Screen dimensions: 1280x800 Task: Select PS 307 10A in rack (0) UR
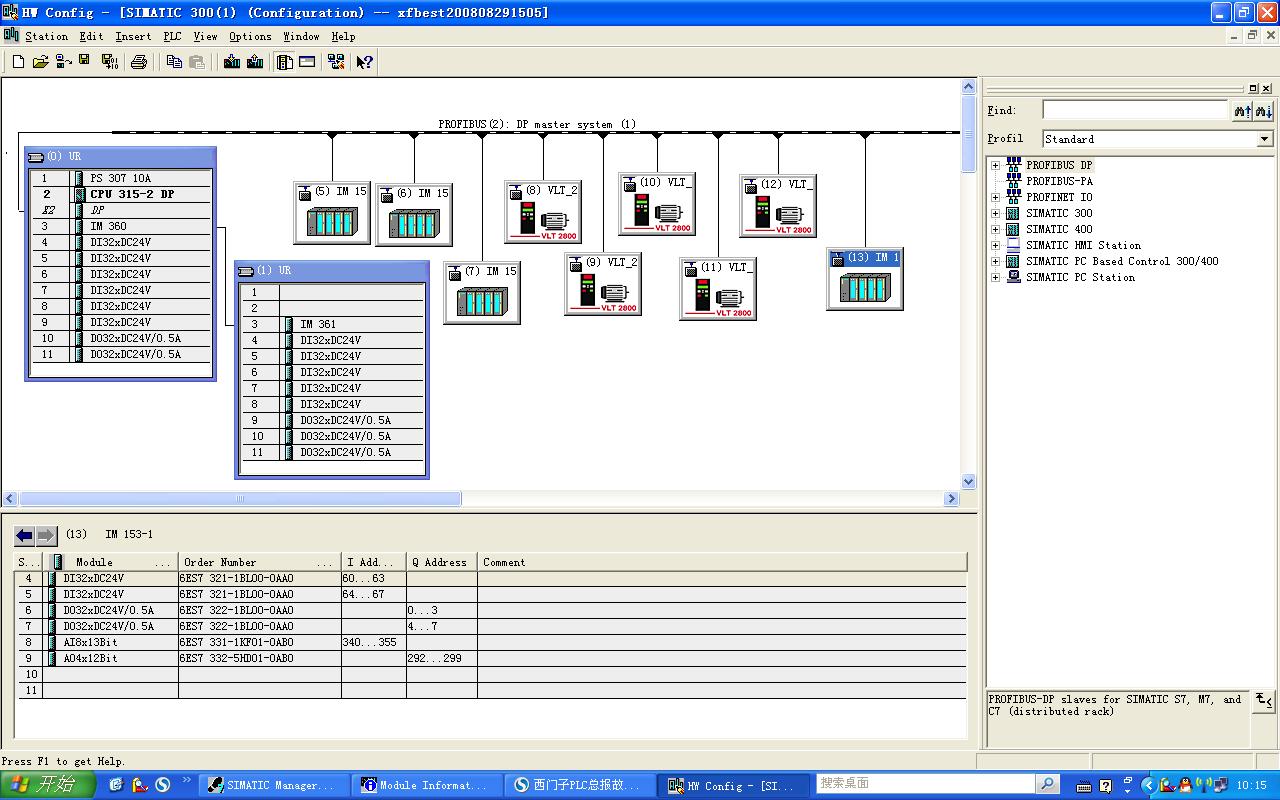click(x=120, y=178)
